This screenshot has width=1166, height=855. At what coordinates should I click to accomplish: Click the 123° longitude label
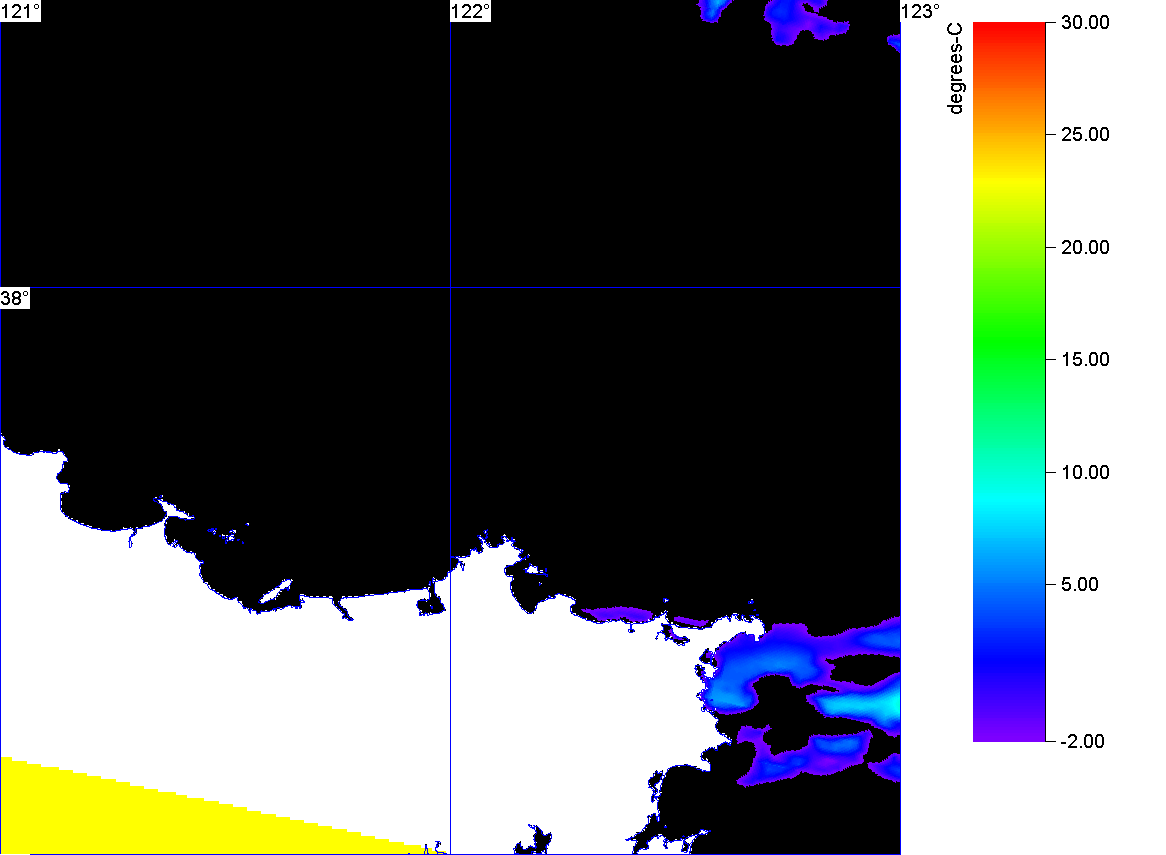921,11
